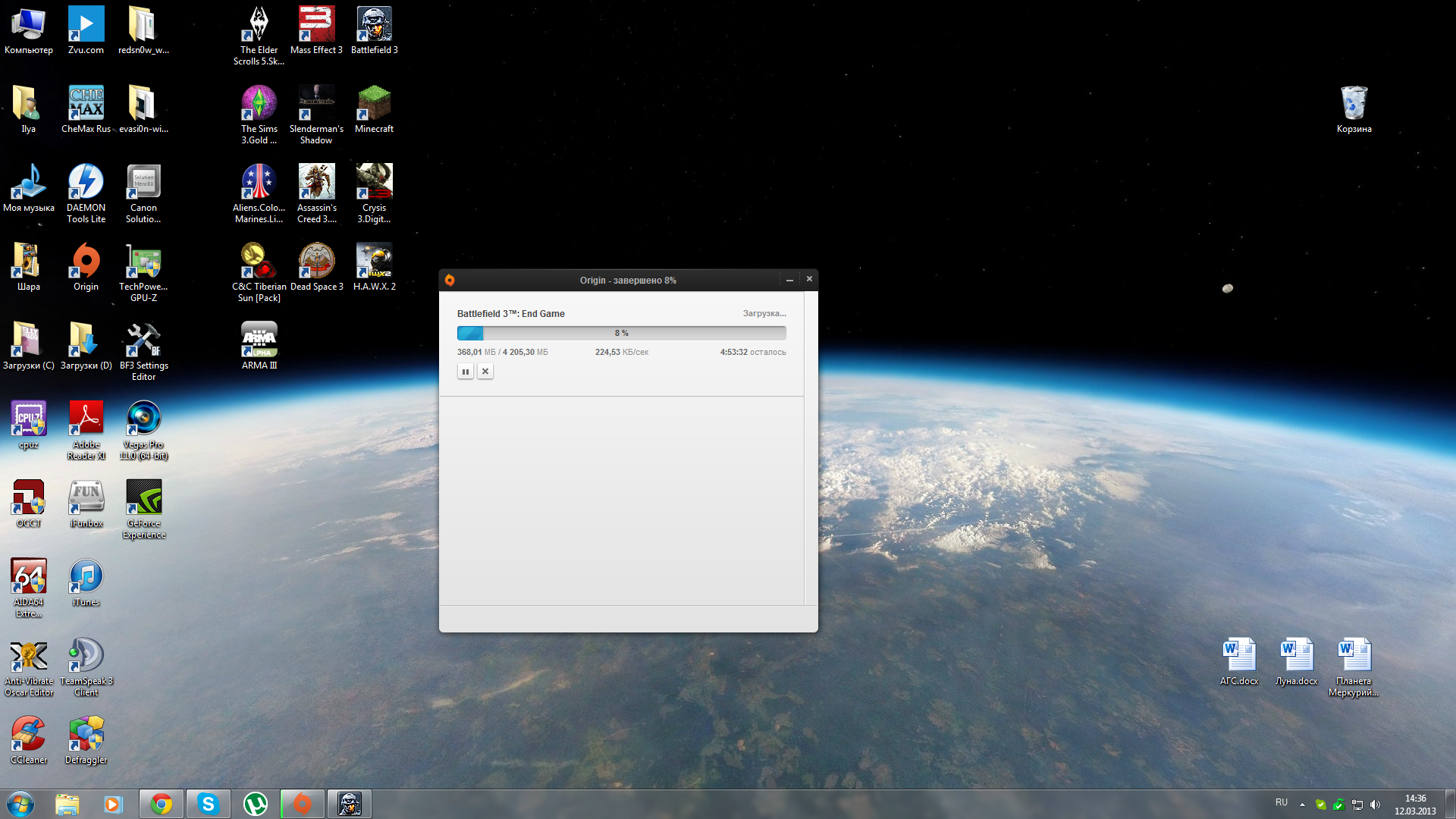1456x819 pixels.
Task: Select the cpuz desktop icon
Action: coord(29,426)
